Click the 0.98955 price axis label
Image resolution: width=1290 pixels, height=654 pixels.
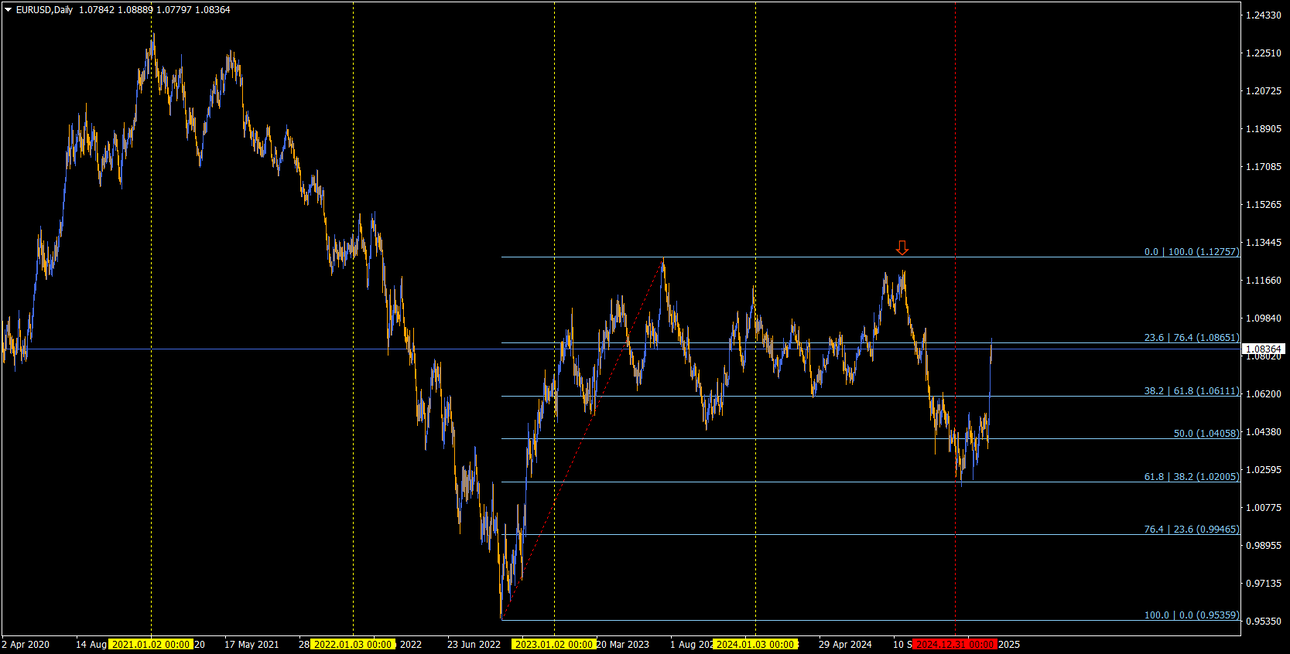pos(1264,546)
